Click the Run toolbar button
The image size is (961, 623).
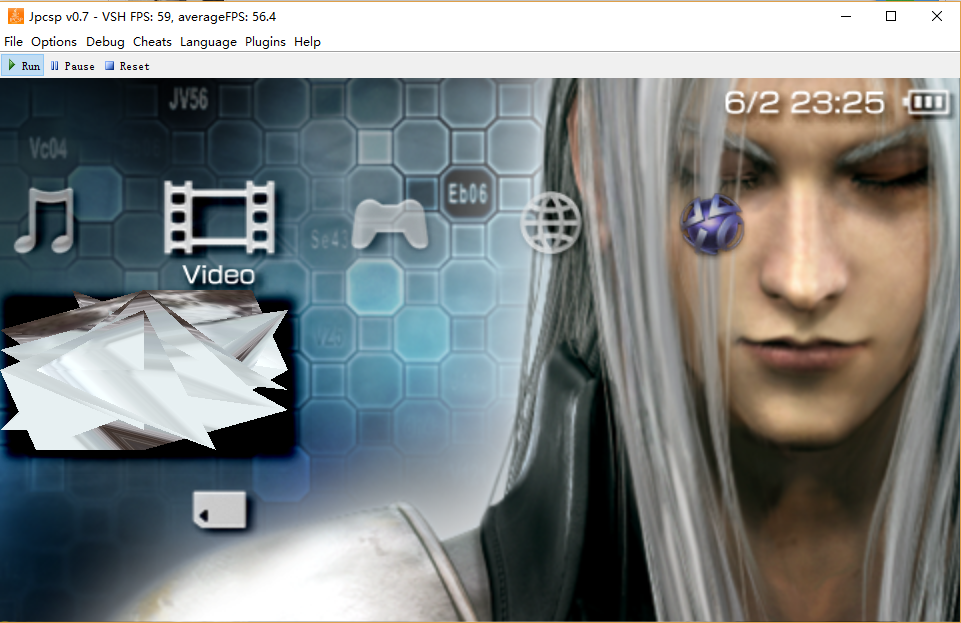point(23,66)
